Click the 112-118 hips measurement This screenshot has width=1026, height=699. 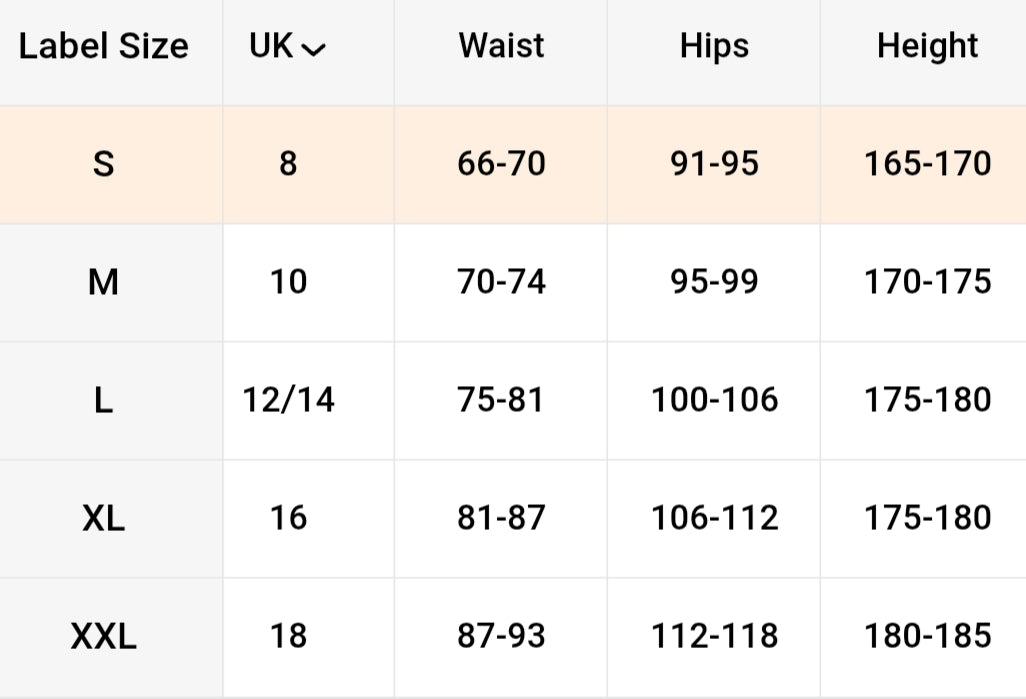[x=714, y=636]
